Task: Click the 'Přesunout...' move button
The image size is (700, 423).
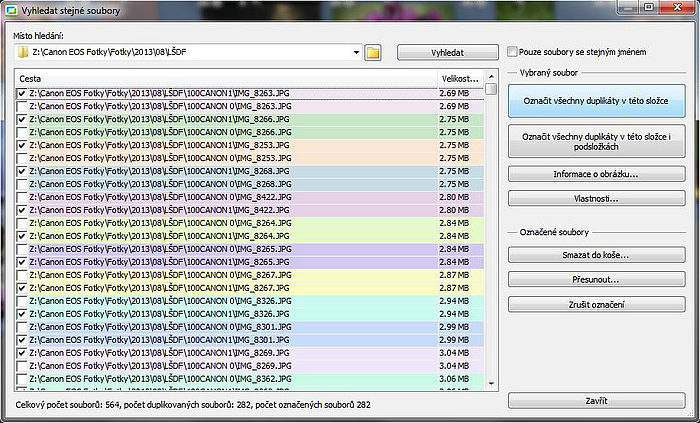Action: [x=596, y=279]
